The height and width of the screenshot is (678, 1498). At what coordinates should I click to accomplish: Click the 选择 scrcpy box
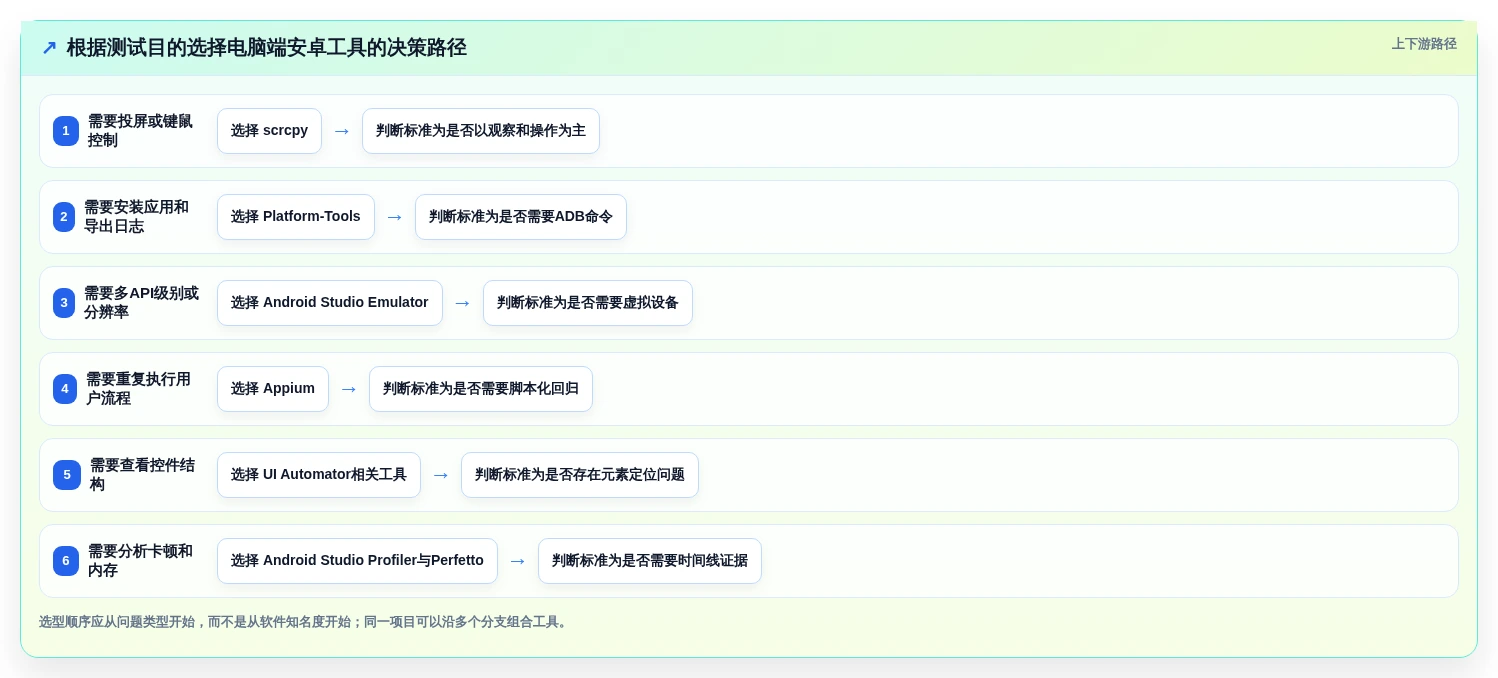(x=269, y=131)
